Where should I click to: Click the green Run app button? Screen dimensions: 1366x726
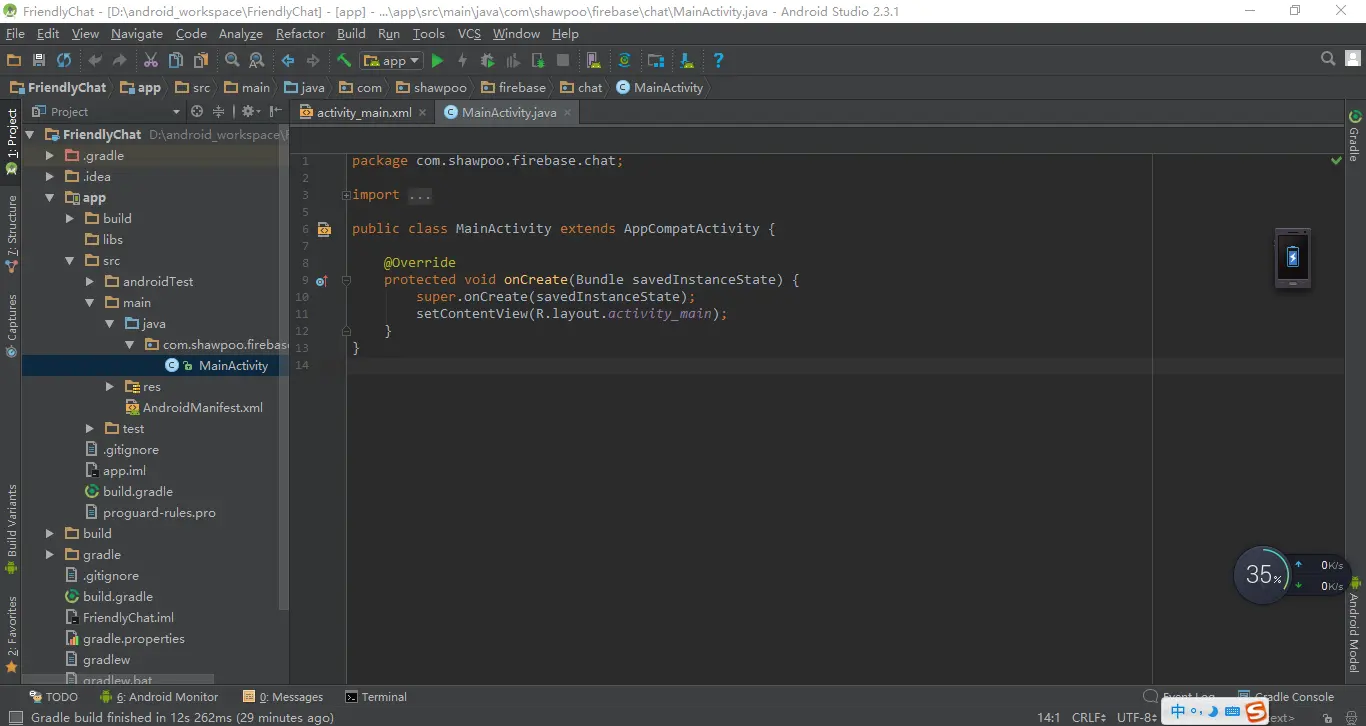click(437, 61)
